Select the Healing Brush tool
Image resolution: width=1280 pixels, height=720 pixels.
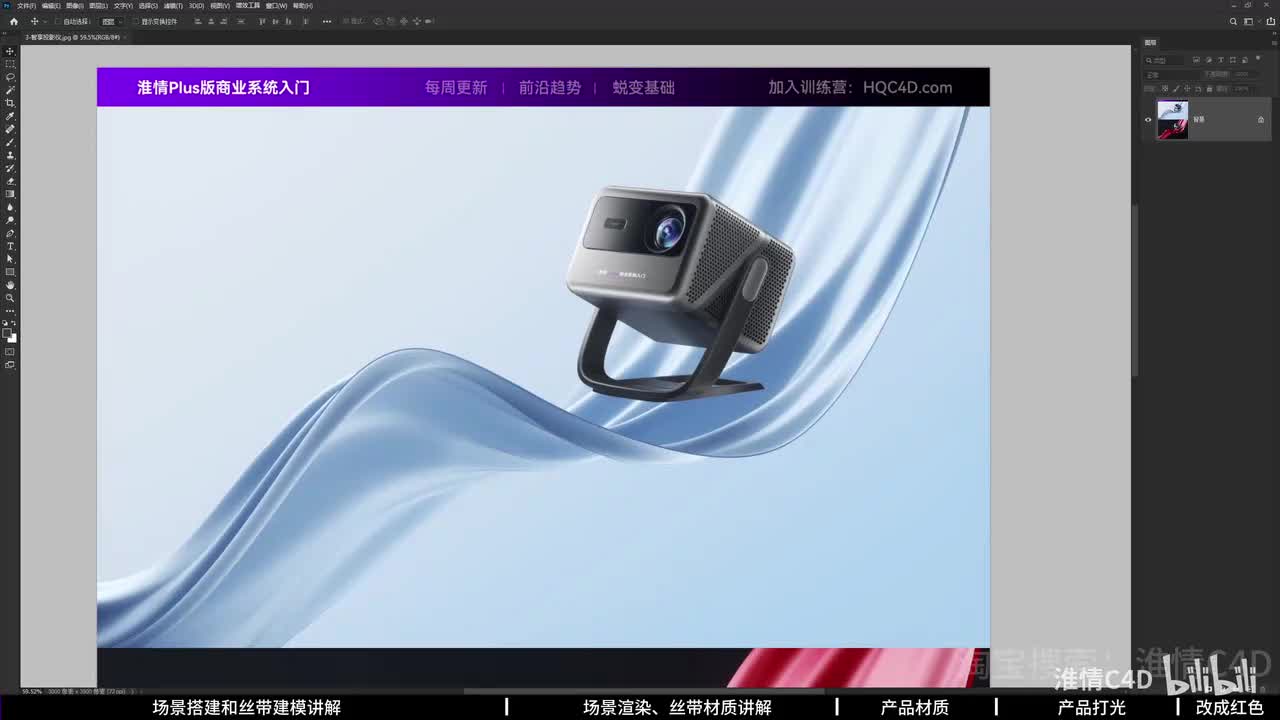pos(10,129)
